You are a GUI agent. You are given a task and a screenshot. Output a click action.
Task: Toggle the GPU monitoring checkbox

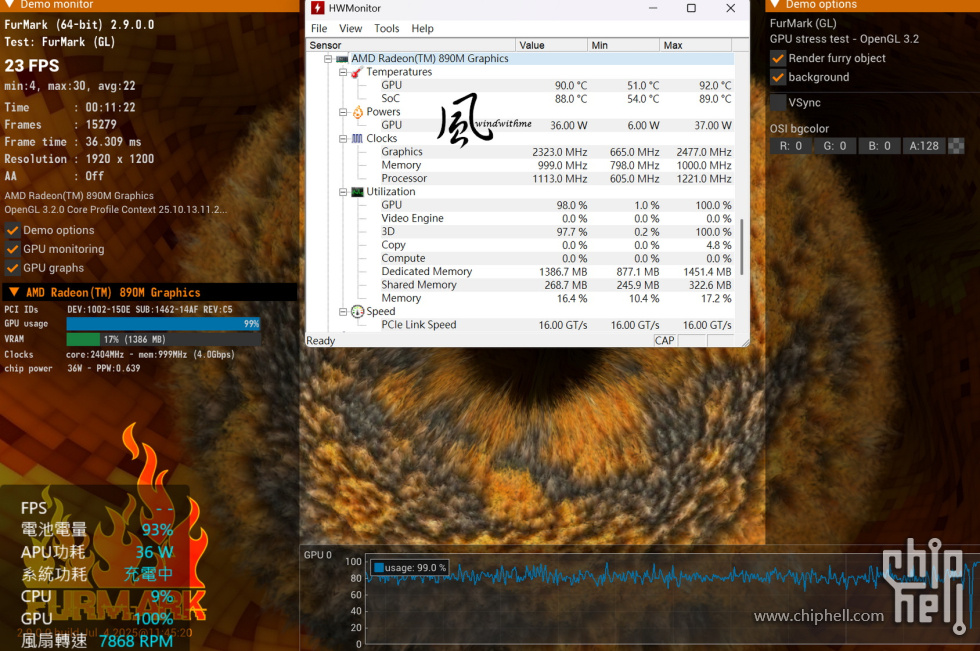point(13,249)
